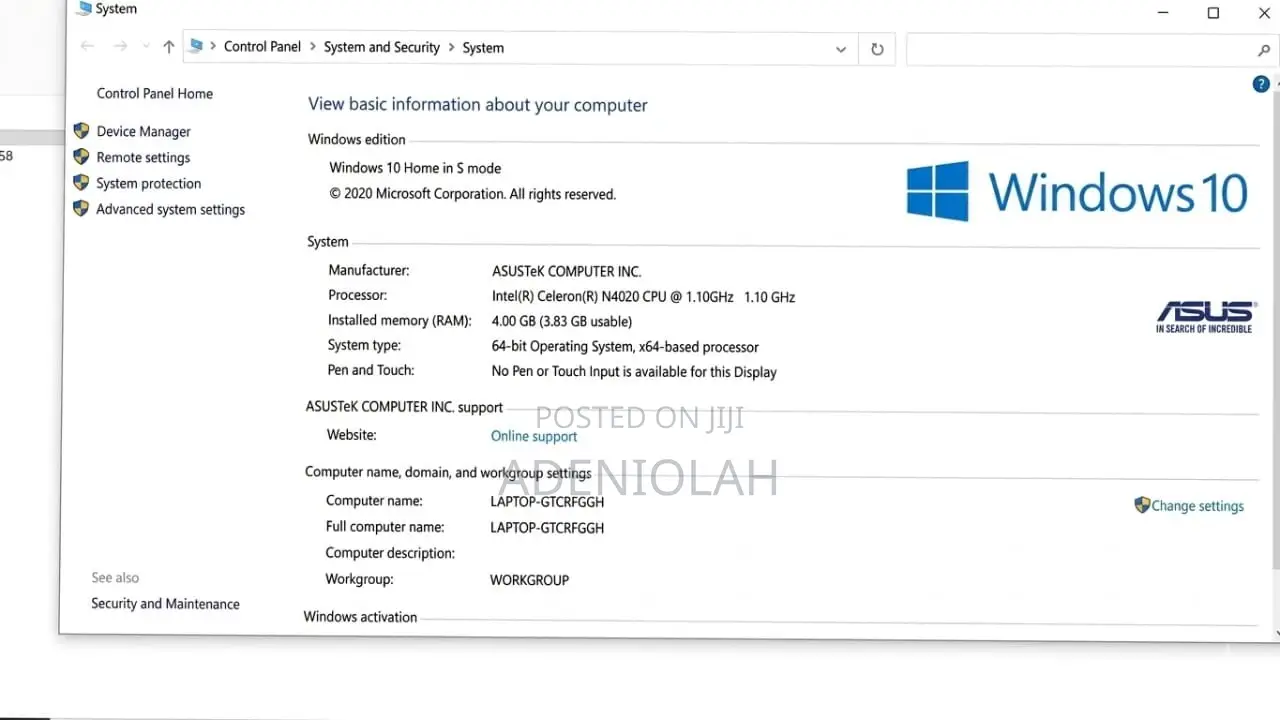Screen dimensions: 1280x720
Task: Open Help with the blue question mark
Action: point(1261,85)
